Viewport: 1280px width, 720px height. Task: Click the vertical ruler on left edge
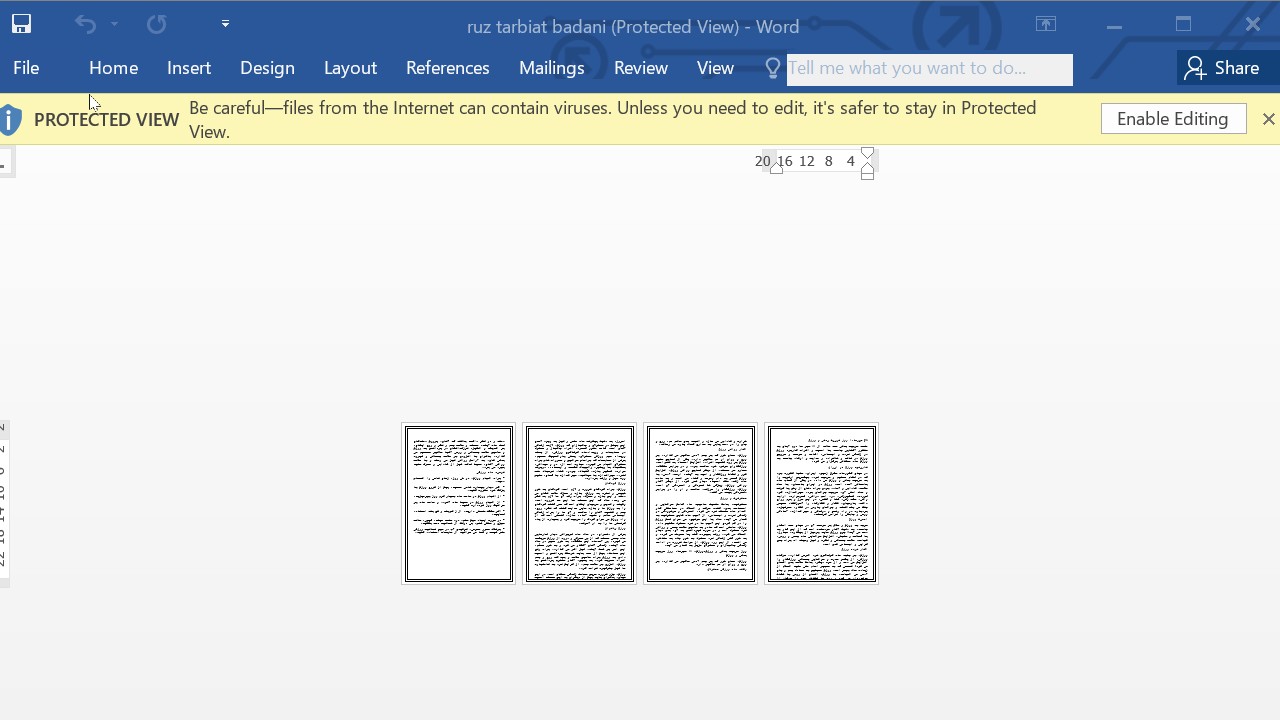click(4, 503)
